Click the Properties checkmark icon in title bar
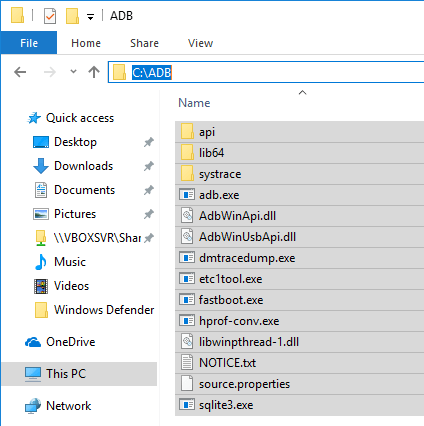The height and width of the screenshot is (426, 424). tap(50, 16)
